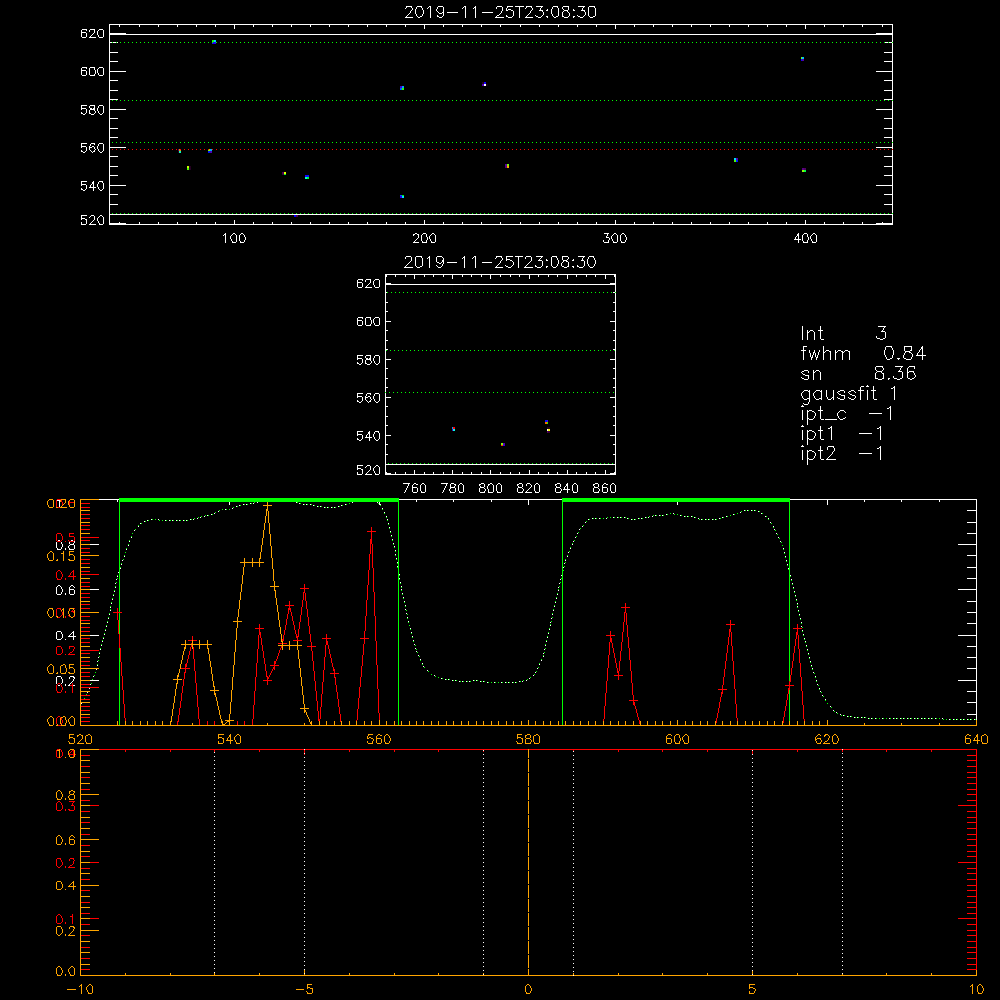Click y-axis label 580 on middle plot

point(368,360)
